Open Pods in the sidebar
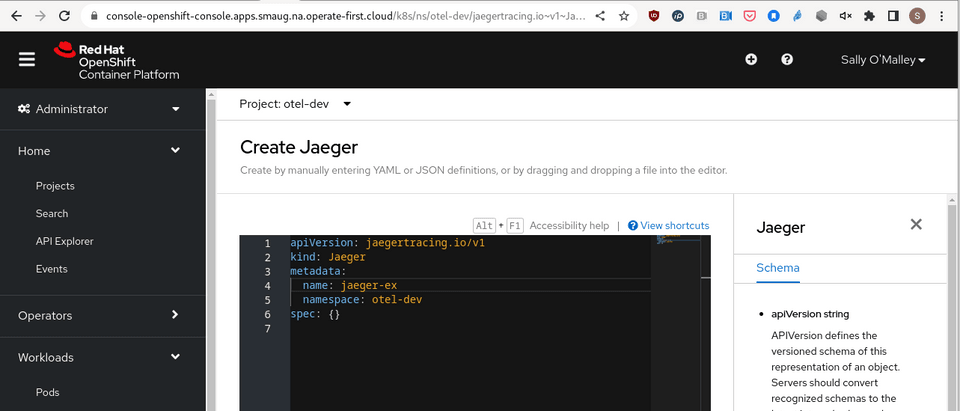Screen dimensions: 960x411 tap(47, 392)
